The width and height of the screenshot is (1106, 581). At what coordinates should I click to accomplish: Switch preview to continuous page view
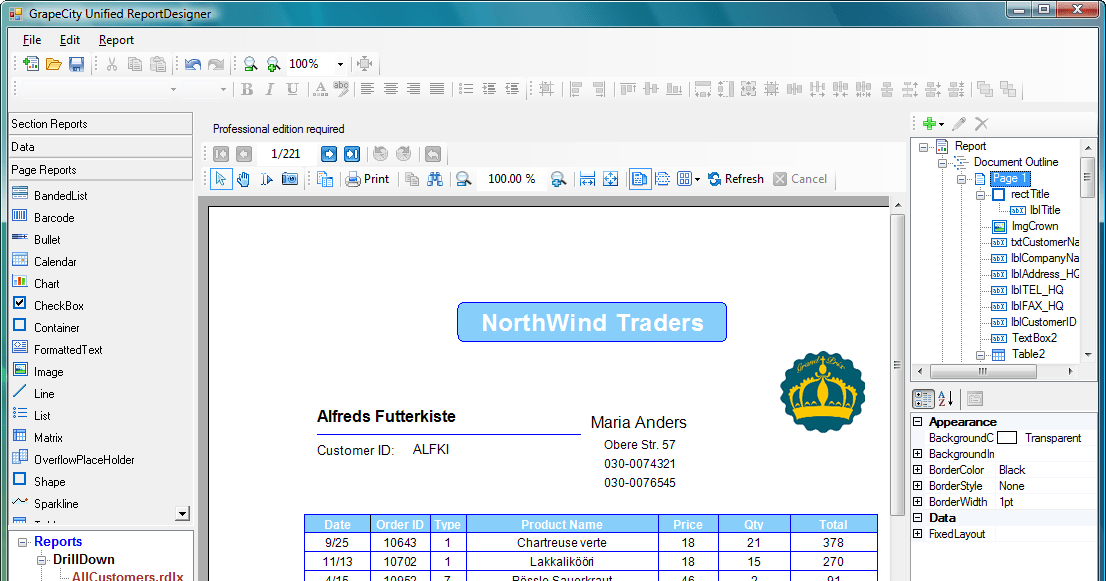pyautogui.click(x=662, y=178)
